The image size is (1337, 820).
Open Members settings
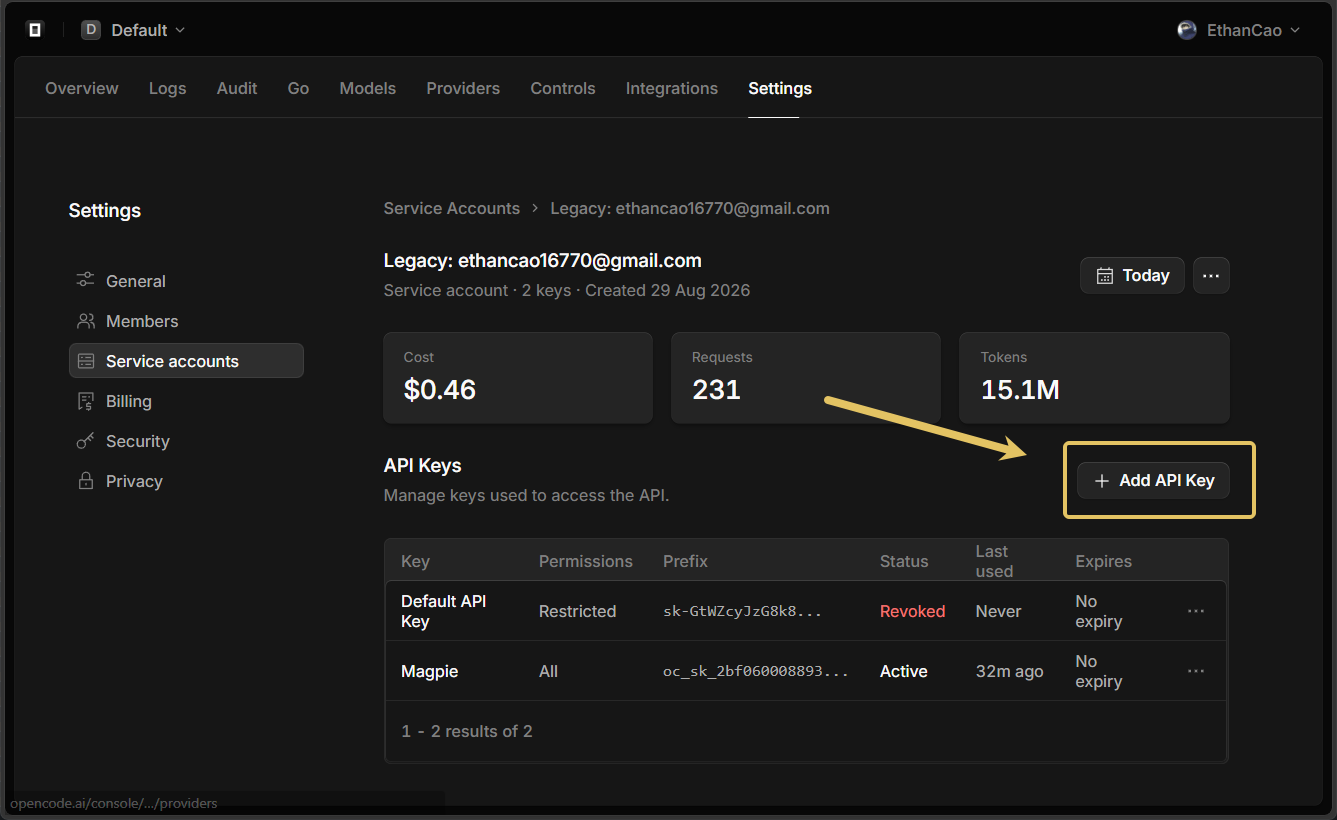(x=186, y=321)
